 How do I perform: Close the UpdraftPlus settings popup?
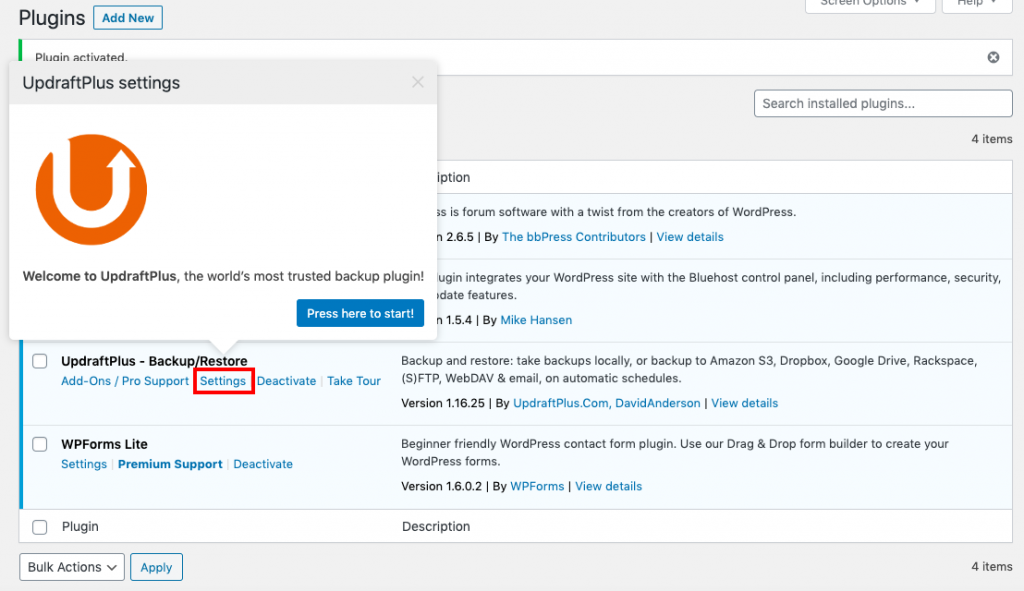tap(418, 82)
